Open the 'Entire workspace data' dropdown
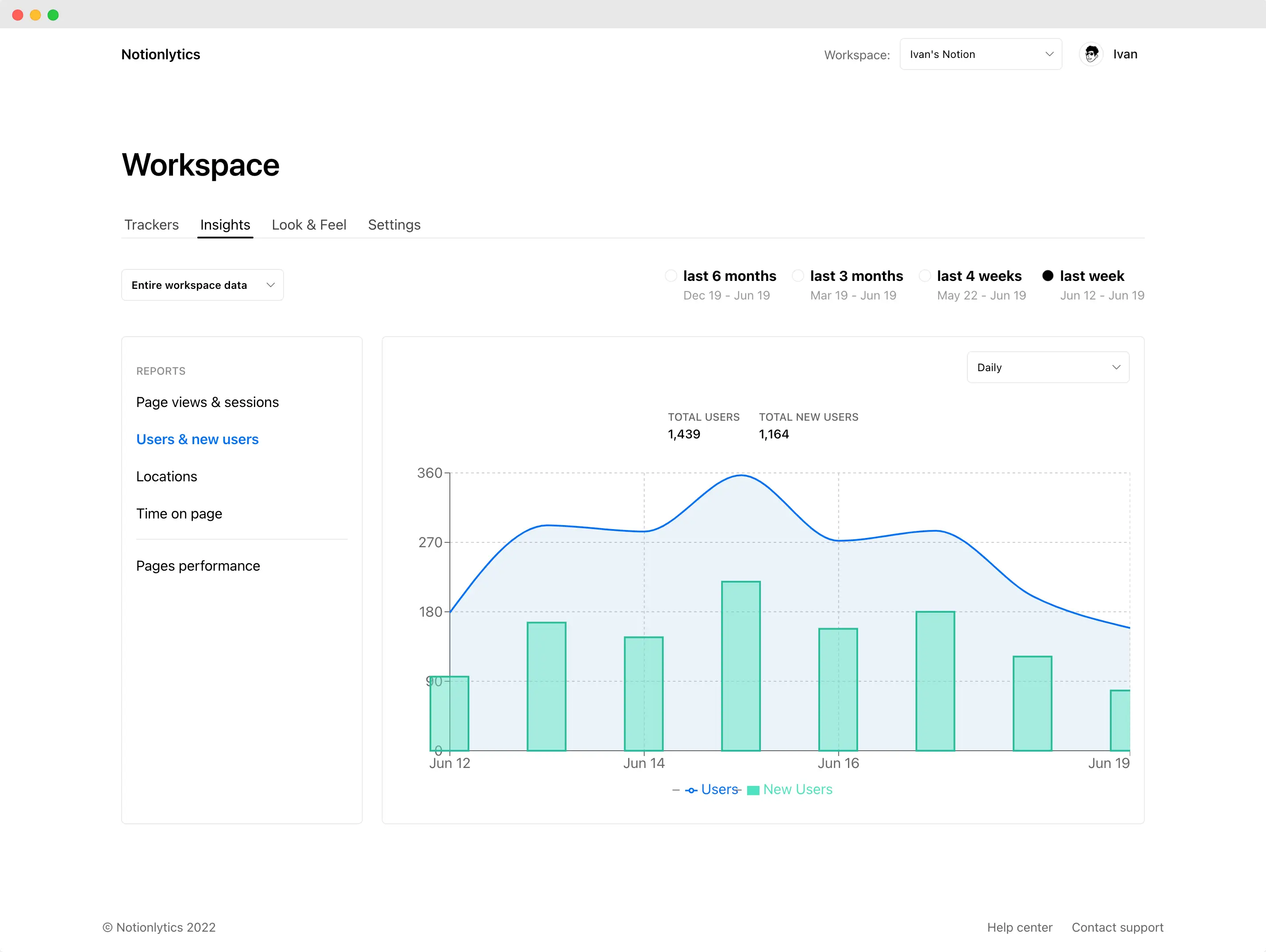 (202, 284)
